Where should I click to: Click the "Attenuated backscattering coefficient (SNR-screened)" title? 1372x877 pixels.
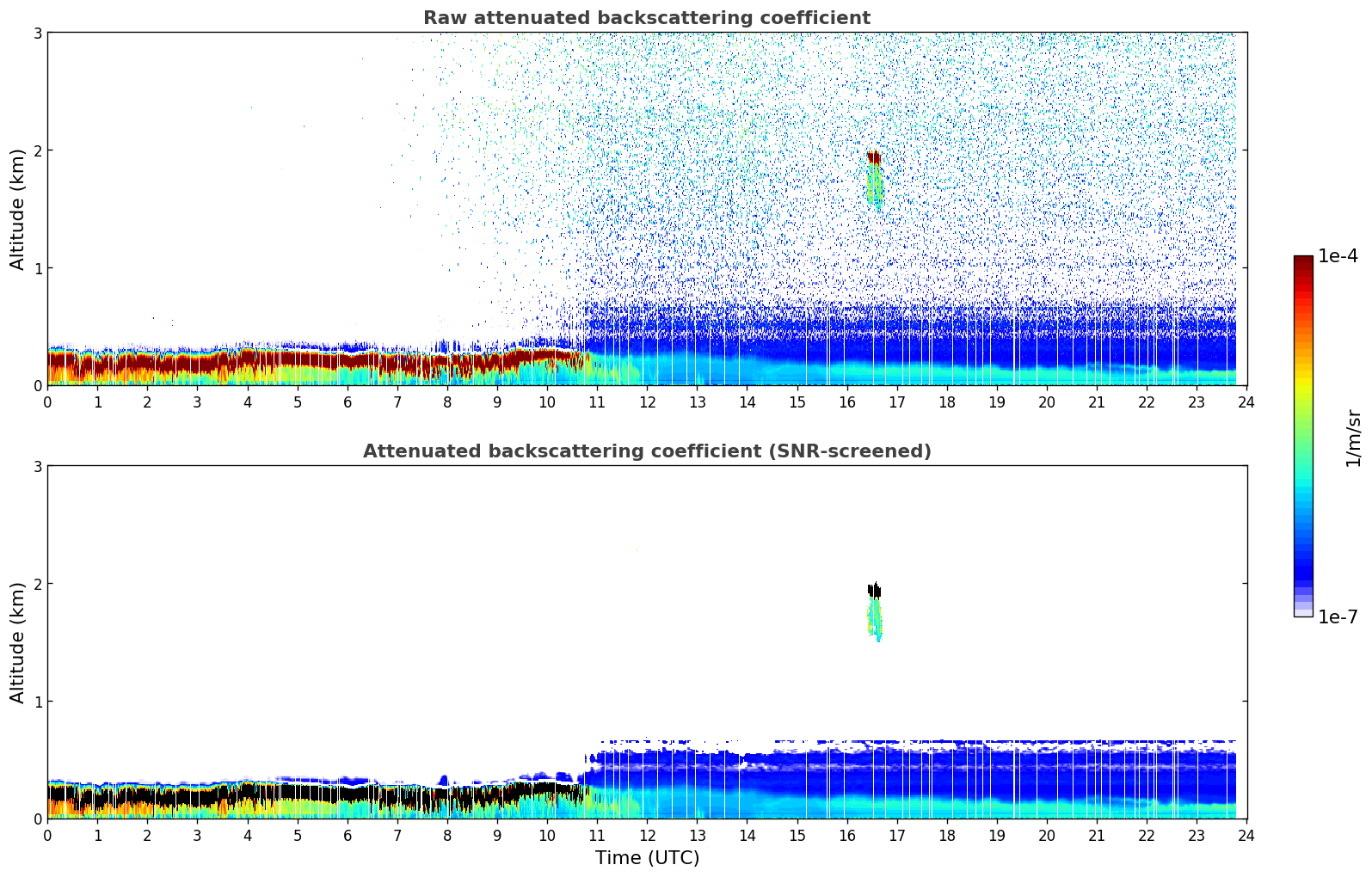click(x=646, y=451)
